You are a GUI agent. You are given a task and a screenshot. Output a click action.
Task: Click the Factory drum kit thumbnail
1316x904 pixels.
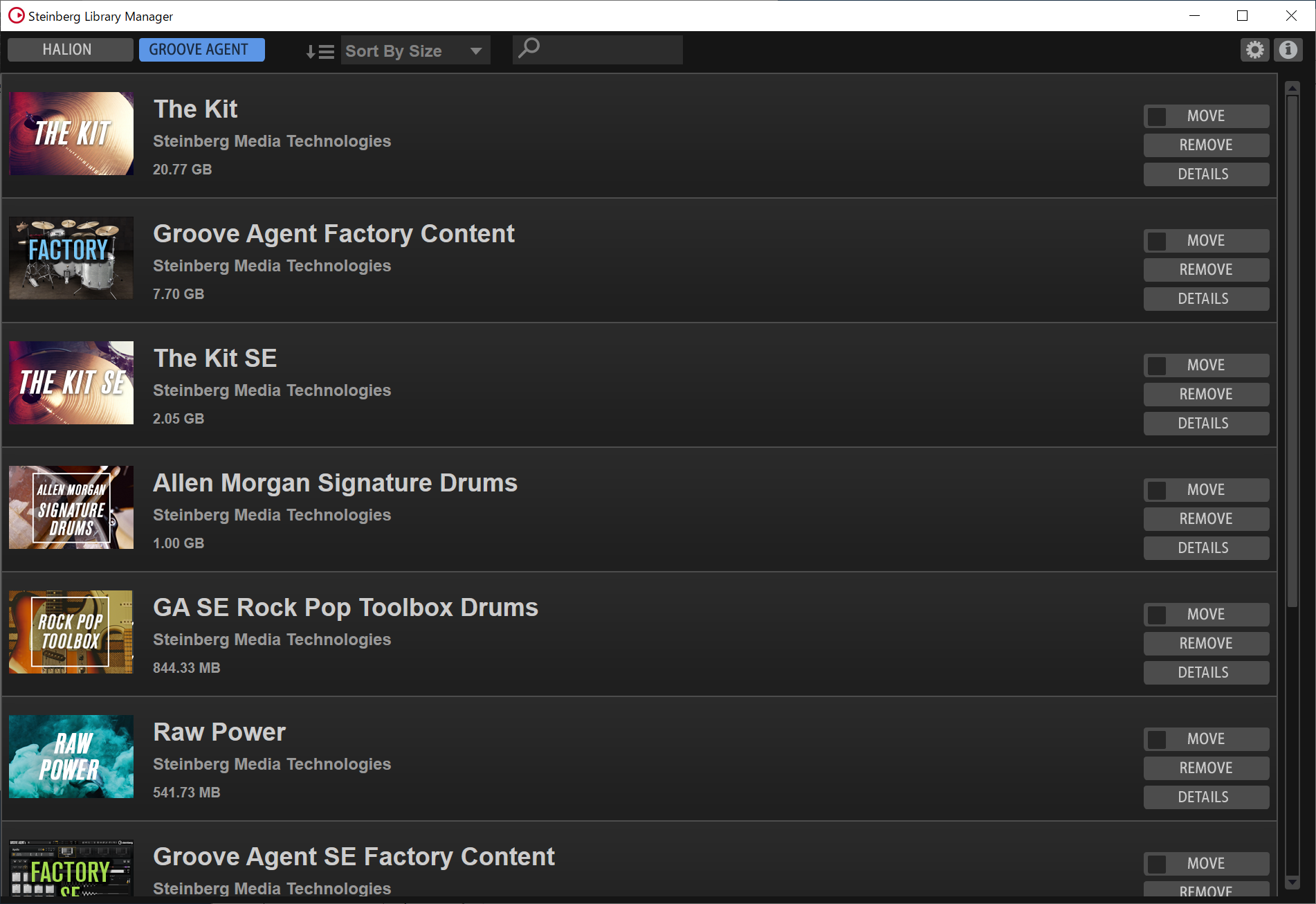click(x=71, y=258)
